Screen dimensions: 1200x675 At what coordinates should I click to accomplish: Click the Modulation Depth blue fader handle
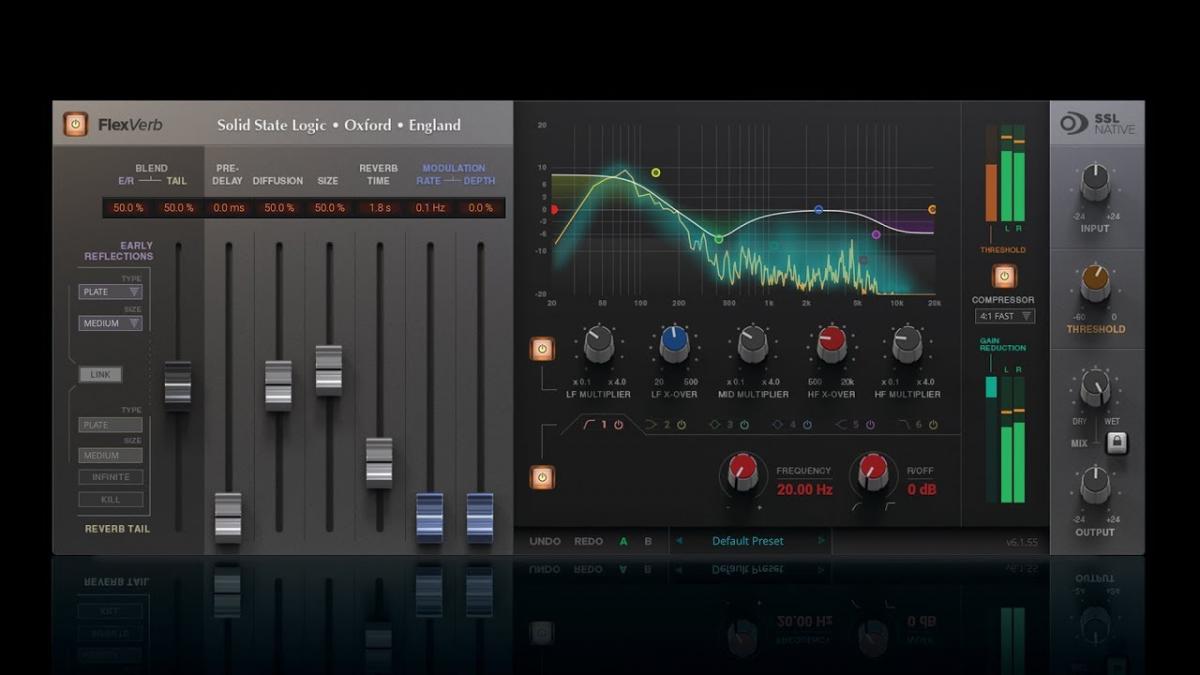480,517
